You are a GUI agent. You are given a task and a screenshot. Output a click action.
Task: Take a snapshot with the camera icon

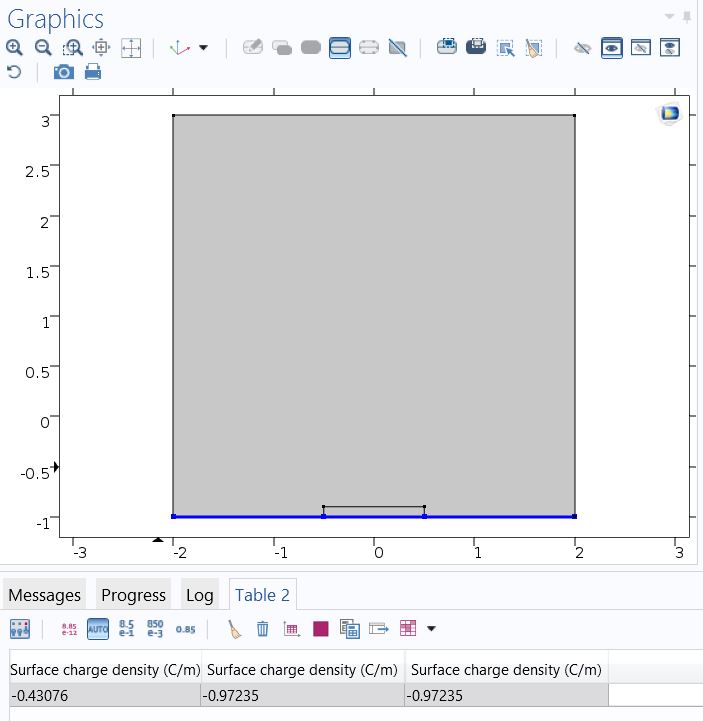pos(63,72)
